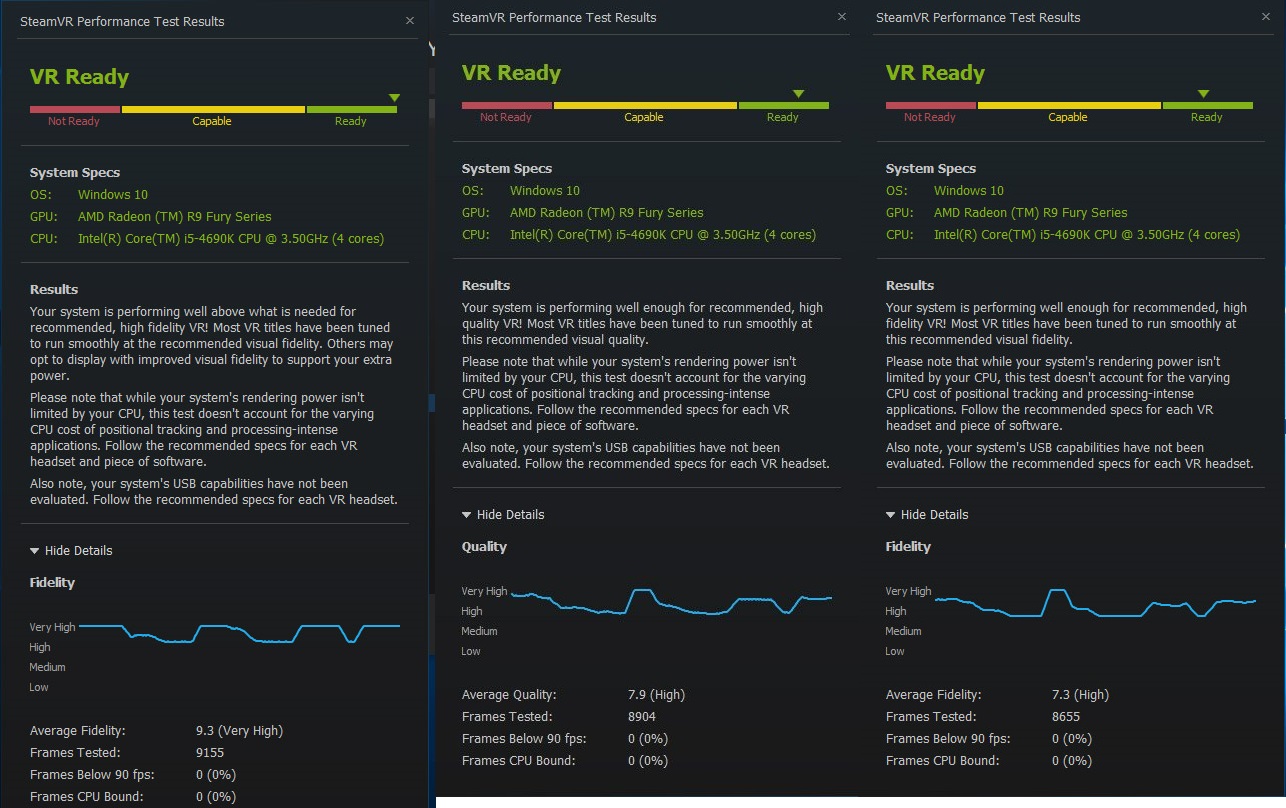Screen dimensions: 1286x808
Task: Click the VR Ready heading in left window
Action: (80, 77)
